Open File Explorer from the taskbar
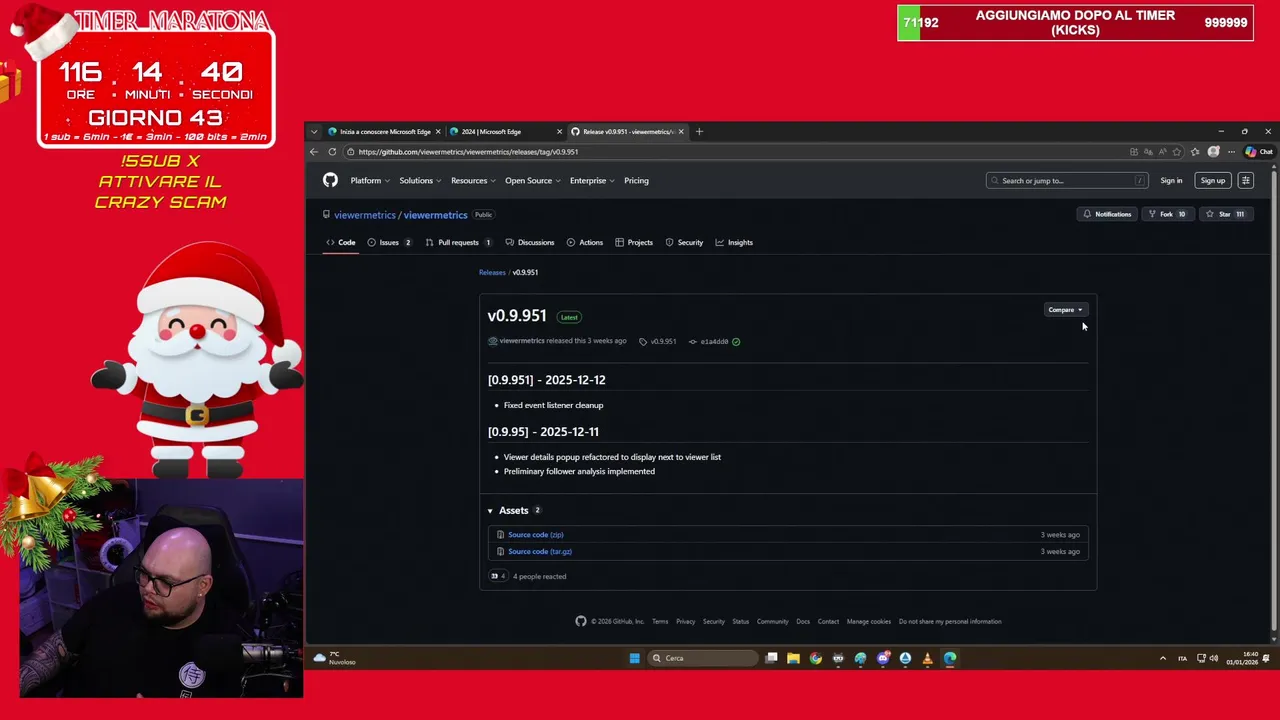This screenshot has height=720, width=1280. tap(793, 658)
